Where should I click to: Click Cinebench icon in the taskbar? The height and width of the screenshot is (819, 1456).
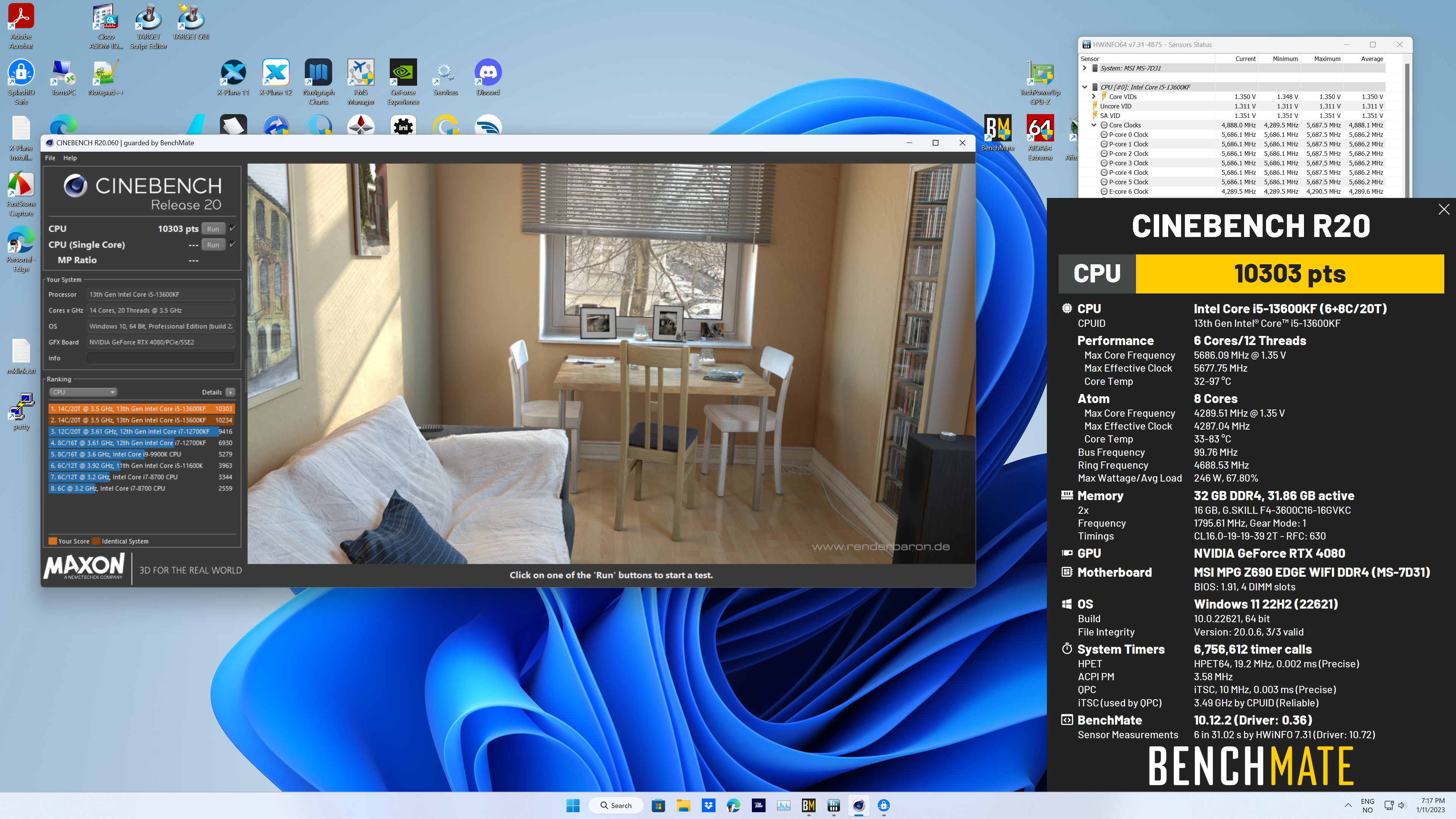(x=858, y=805)
